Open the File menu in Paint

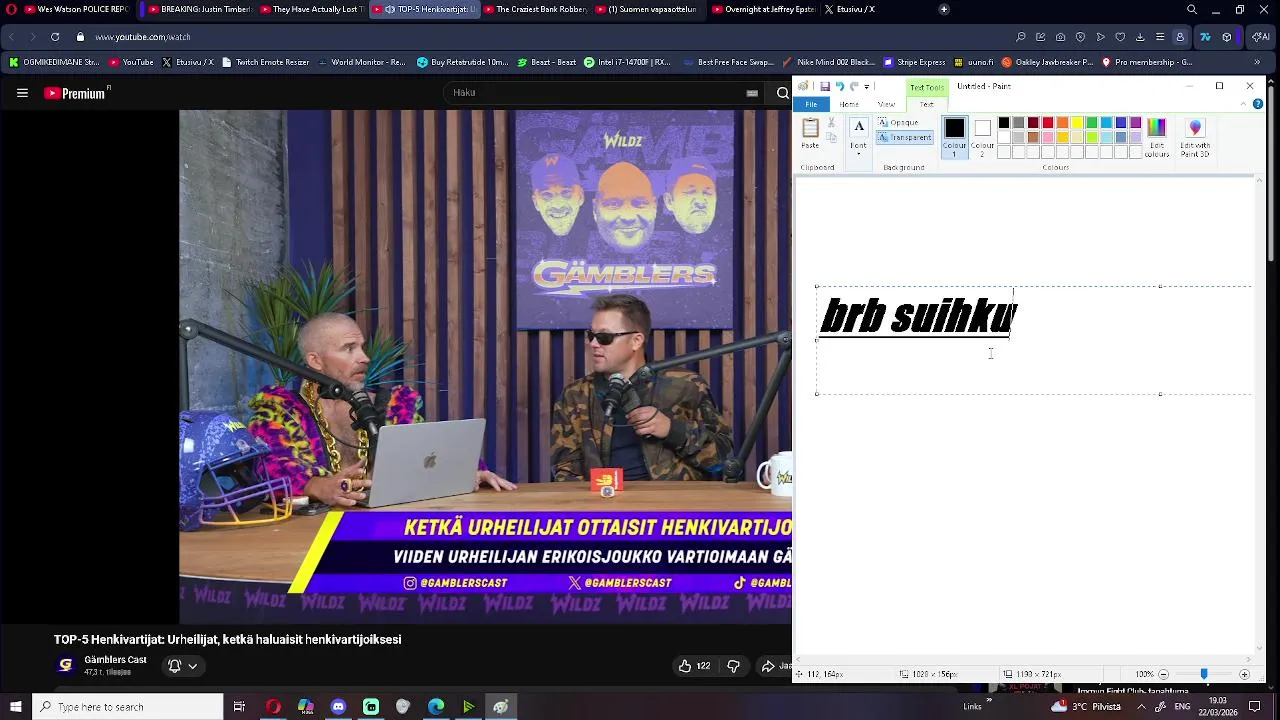811,104
